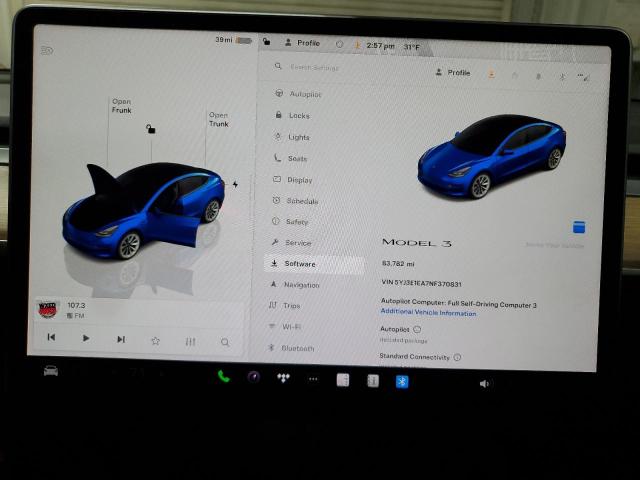Open the blue Bluetooth app in dock
The width and height of the screenshot is (640, 480).
(402, 382)
